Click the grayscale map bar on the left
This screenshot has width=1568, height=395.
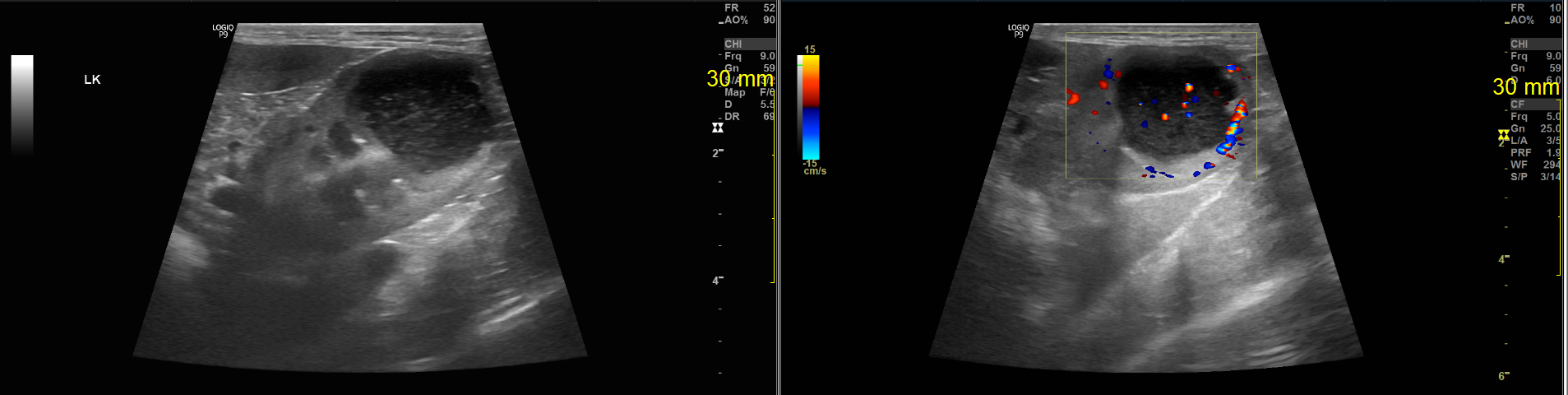pyautogui.click(x=22, y=105)
